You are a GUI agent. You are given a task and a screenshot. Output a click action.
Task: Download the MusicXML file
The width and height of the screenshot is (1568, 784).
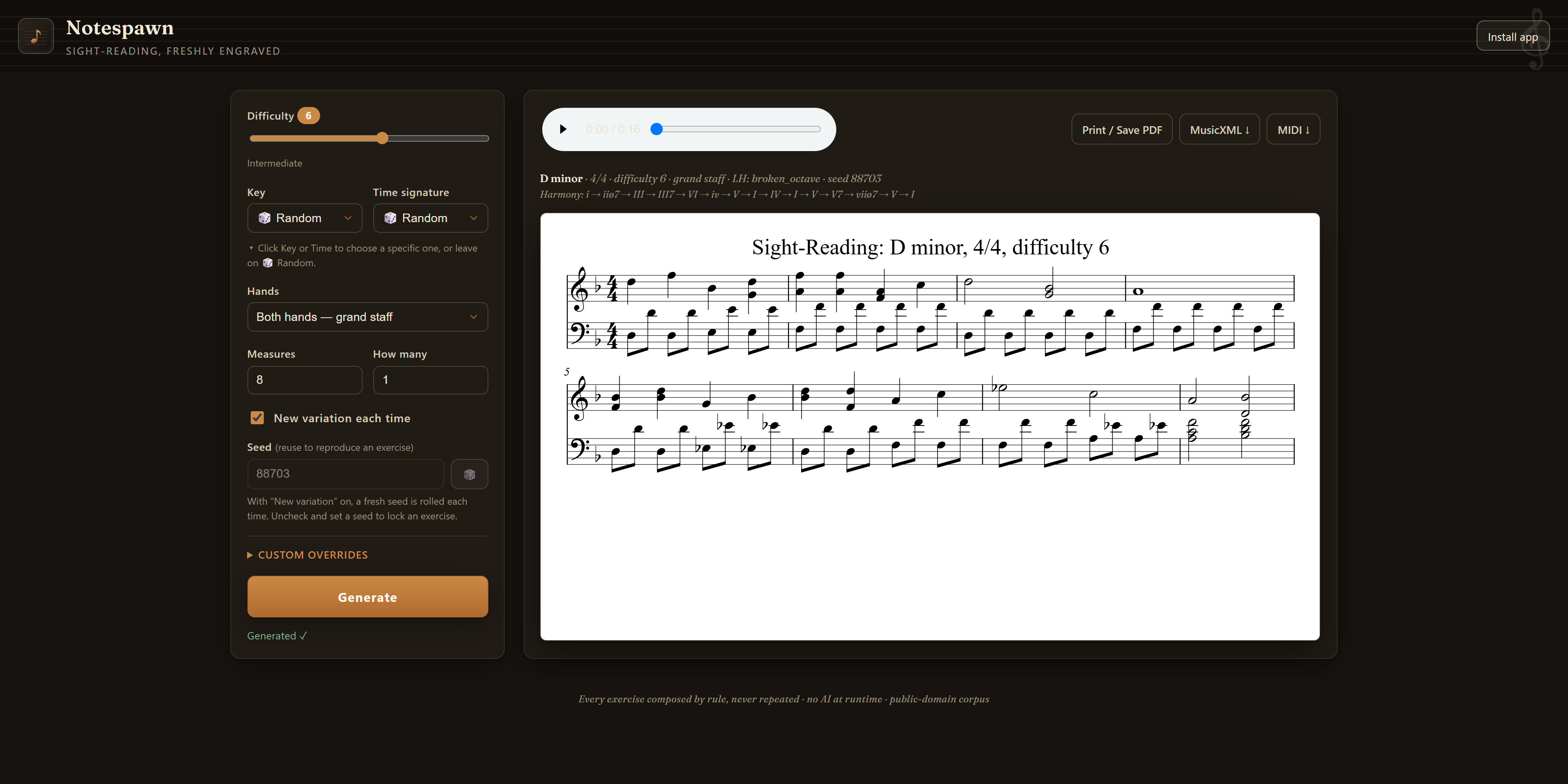pos(1219,130)
